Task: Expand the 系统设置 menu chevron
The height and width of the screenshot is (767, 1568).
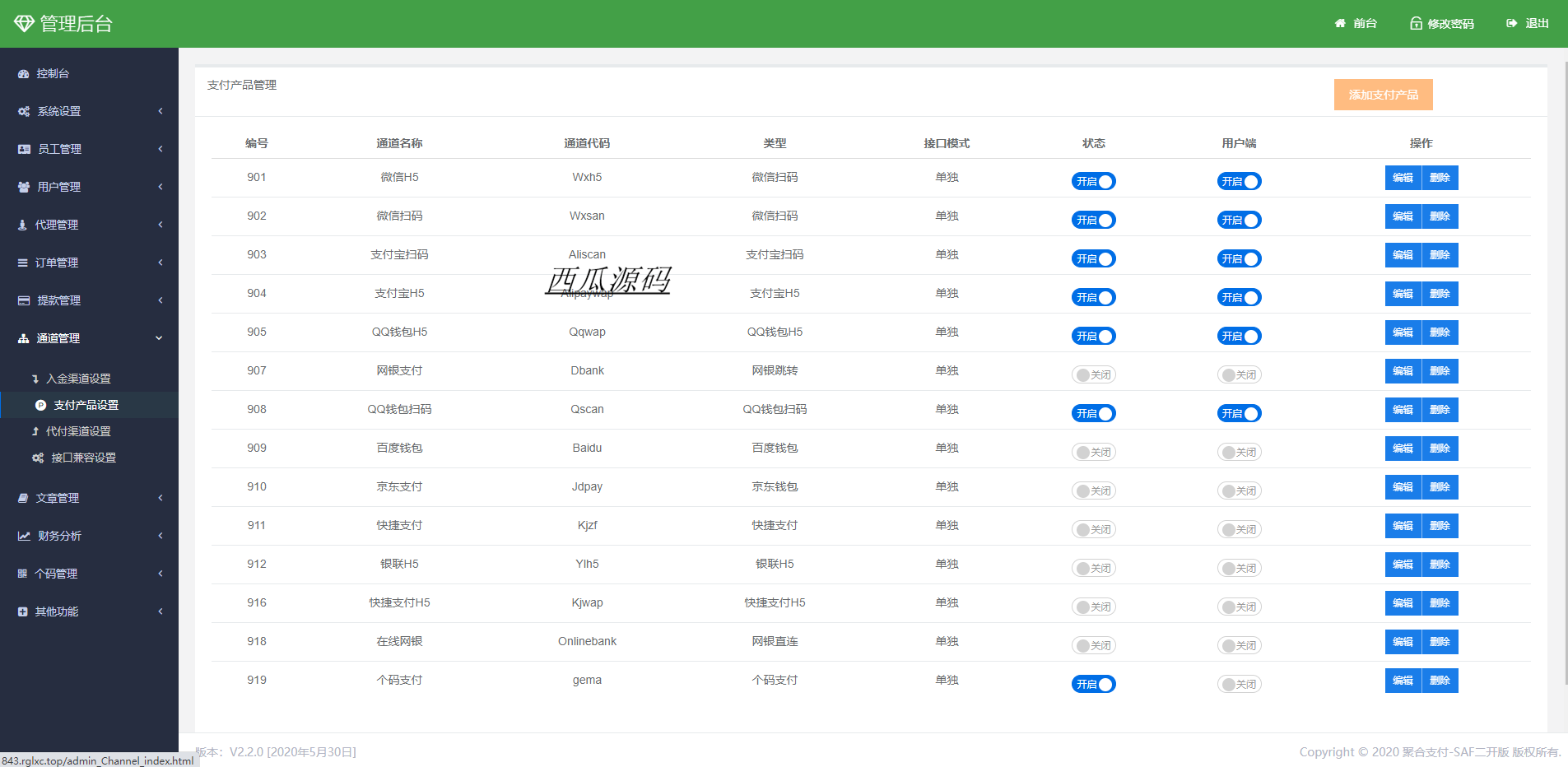Action: click(161, 111)
